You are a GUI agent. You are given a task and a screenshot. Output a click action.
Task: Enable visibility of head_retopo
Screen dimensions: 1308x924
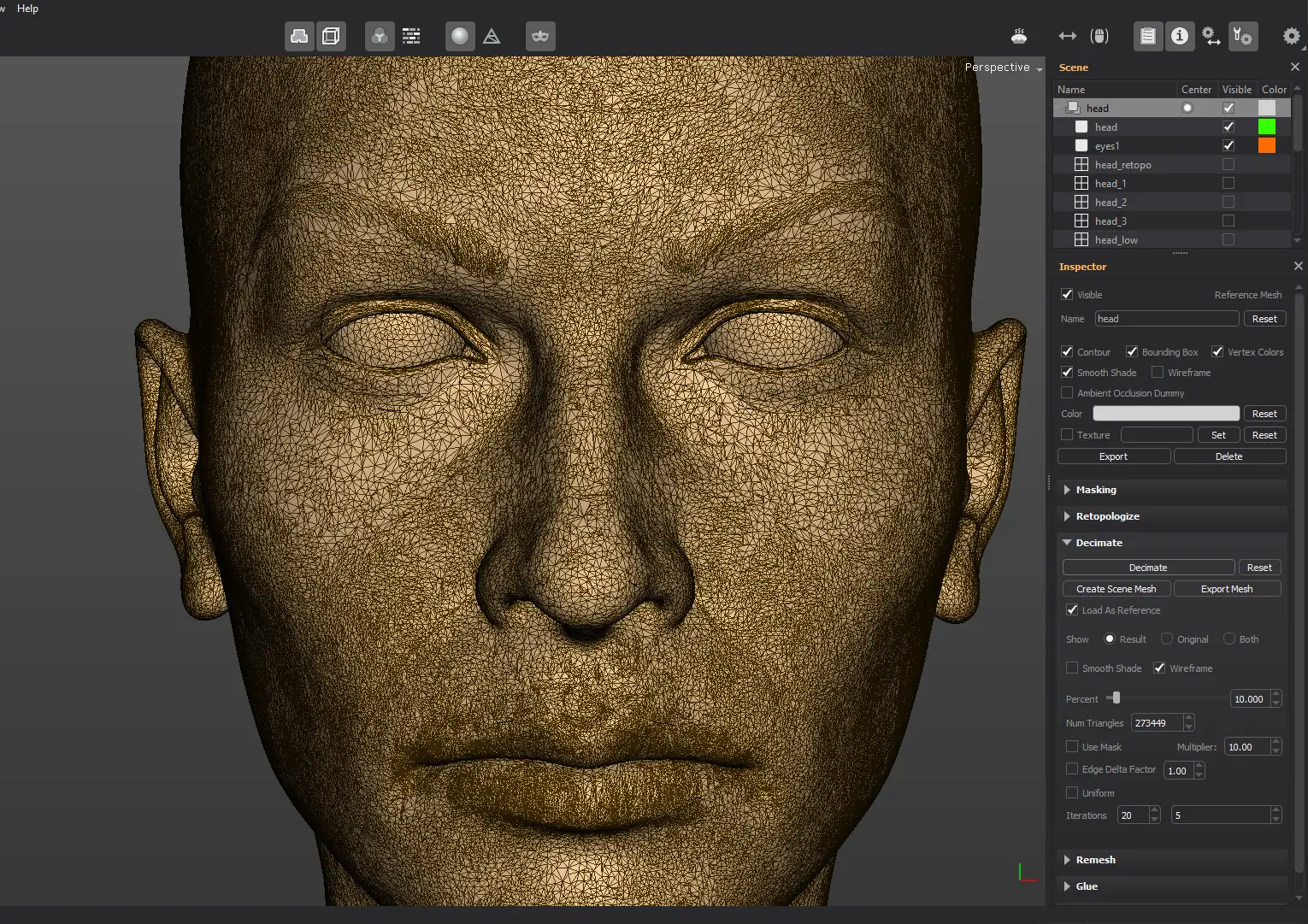click(1228, 164)
